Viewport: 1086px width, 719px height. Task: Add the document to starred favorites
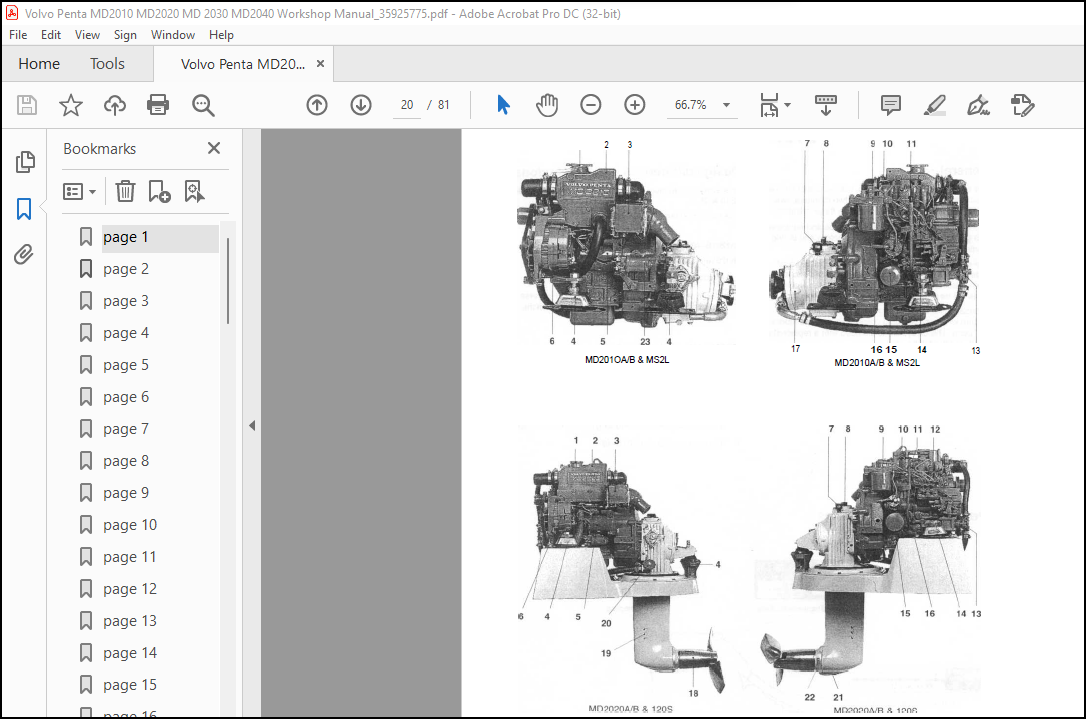point(71,105)
